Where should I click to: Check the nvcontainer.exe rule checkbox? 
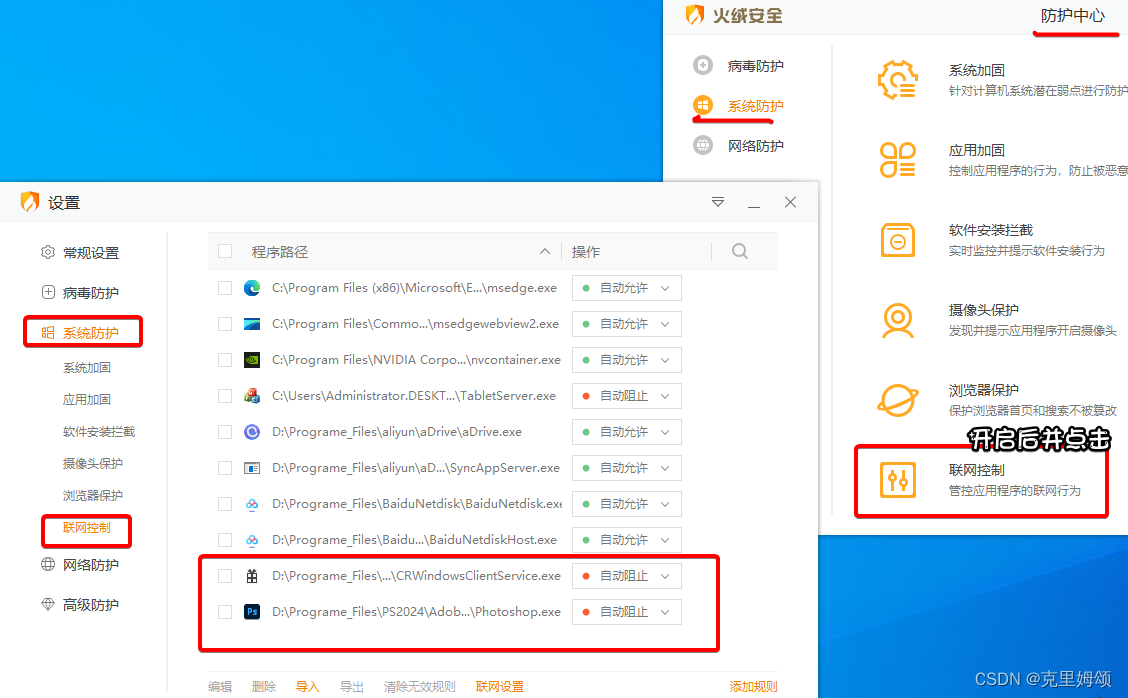point(225,360)
